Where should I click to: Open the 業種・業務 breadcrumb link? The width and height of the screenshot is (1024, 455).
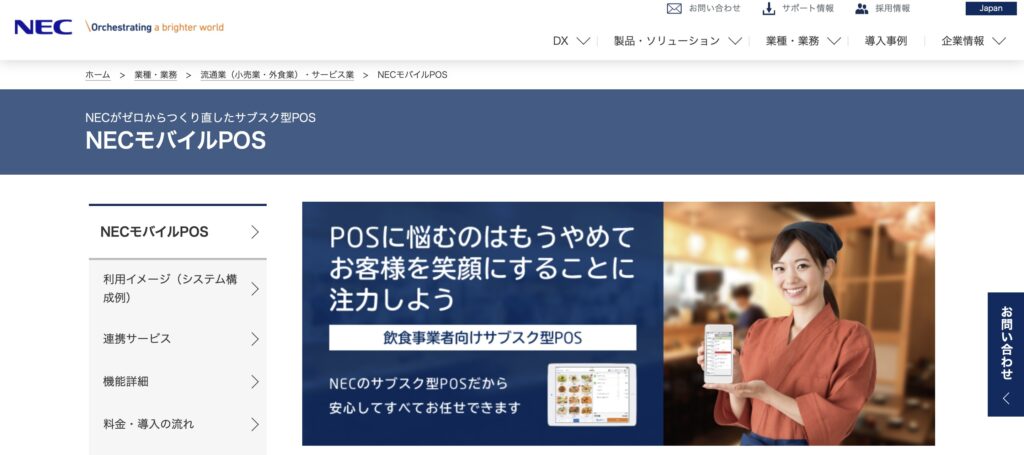coord(155,75)
